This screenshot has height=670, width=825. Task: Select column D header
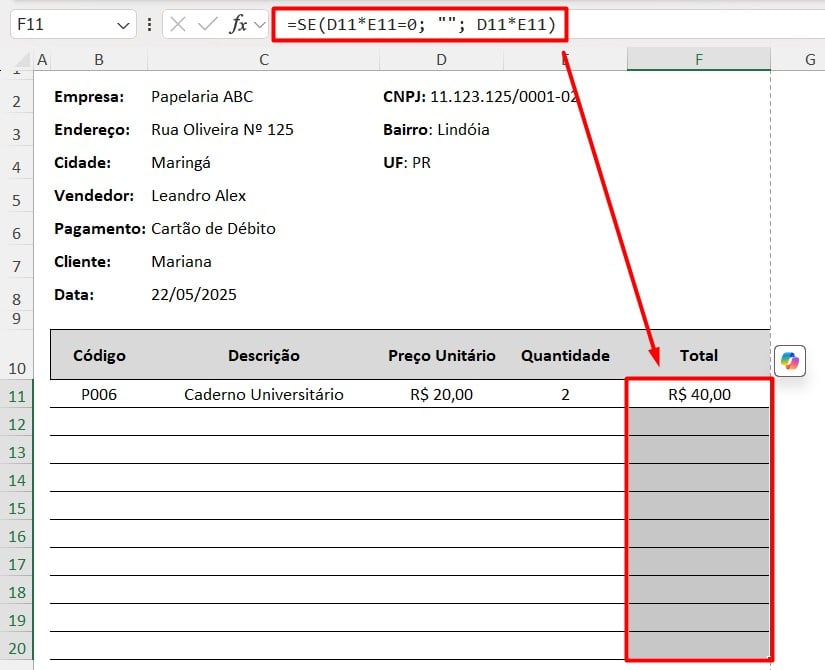click(x=441, y=60)
